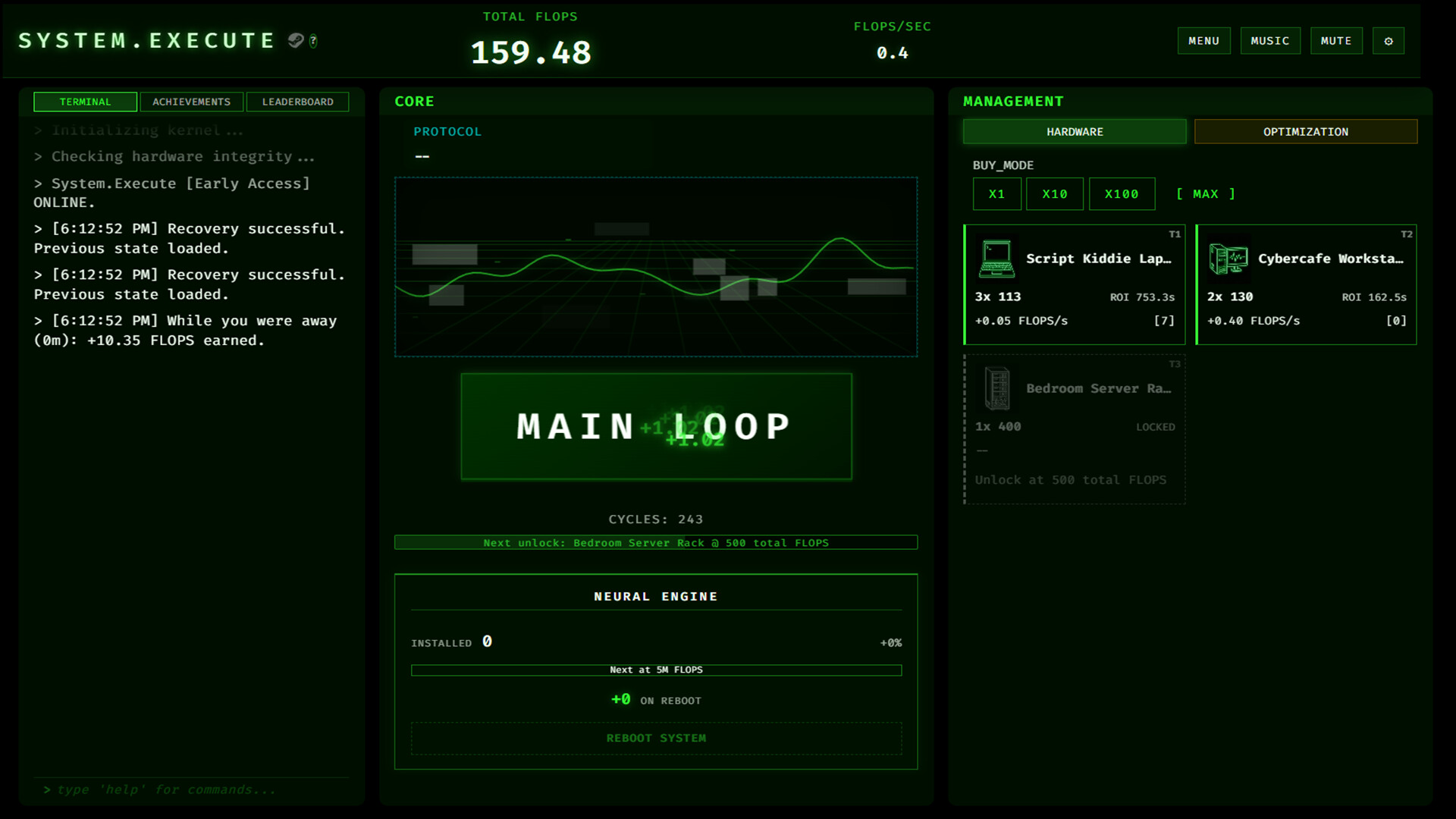Mute the game audio
This screenshot has height=819, width=1456.
[x=1336, y=40]
